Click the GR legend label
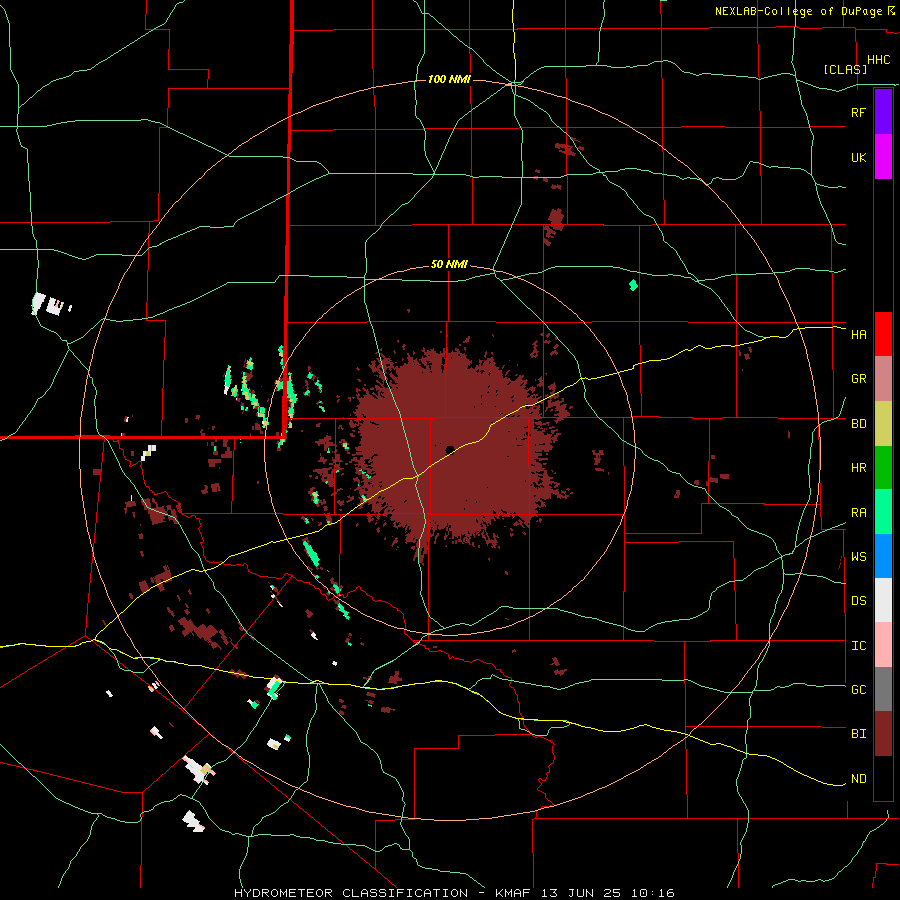Screen dimensions: 900x900 tap(858, 379)
